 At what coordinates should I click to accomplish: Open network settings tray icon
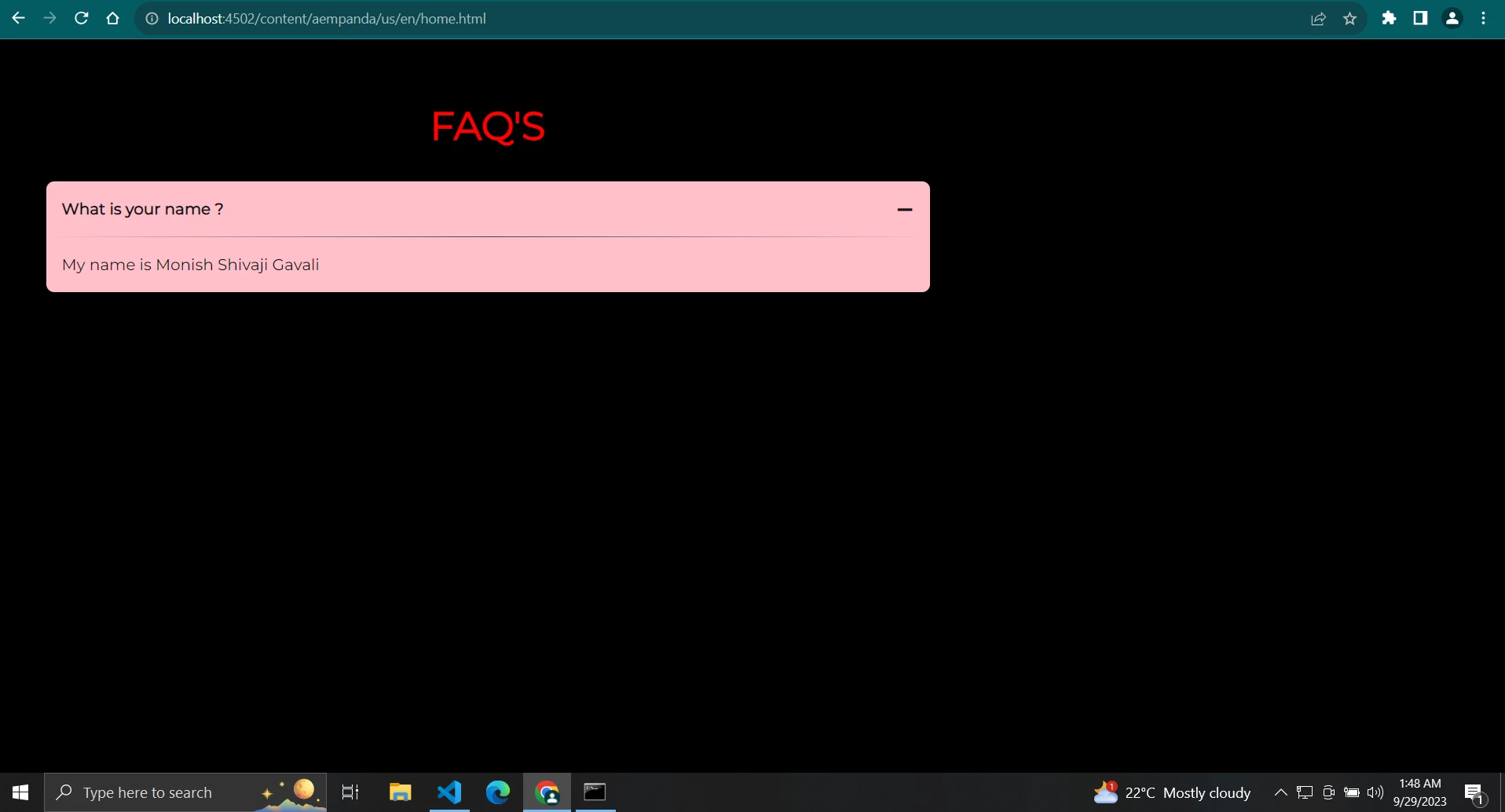coord(1305,792)
